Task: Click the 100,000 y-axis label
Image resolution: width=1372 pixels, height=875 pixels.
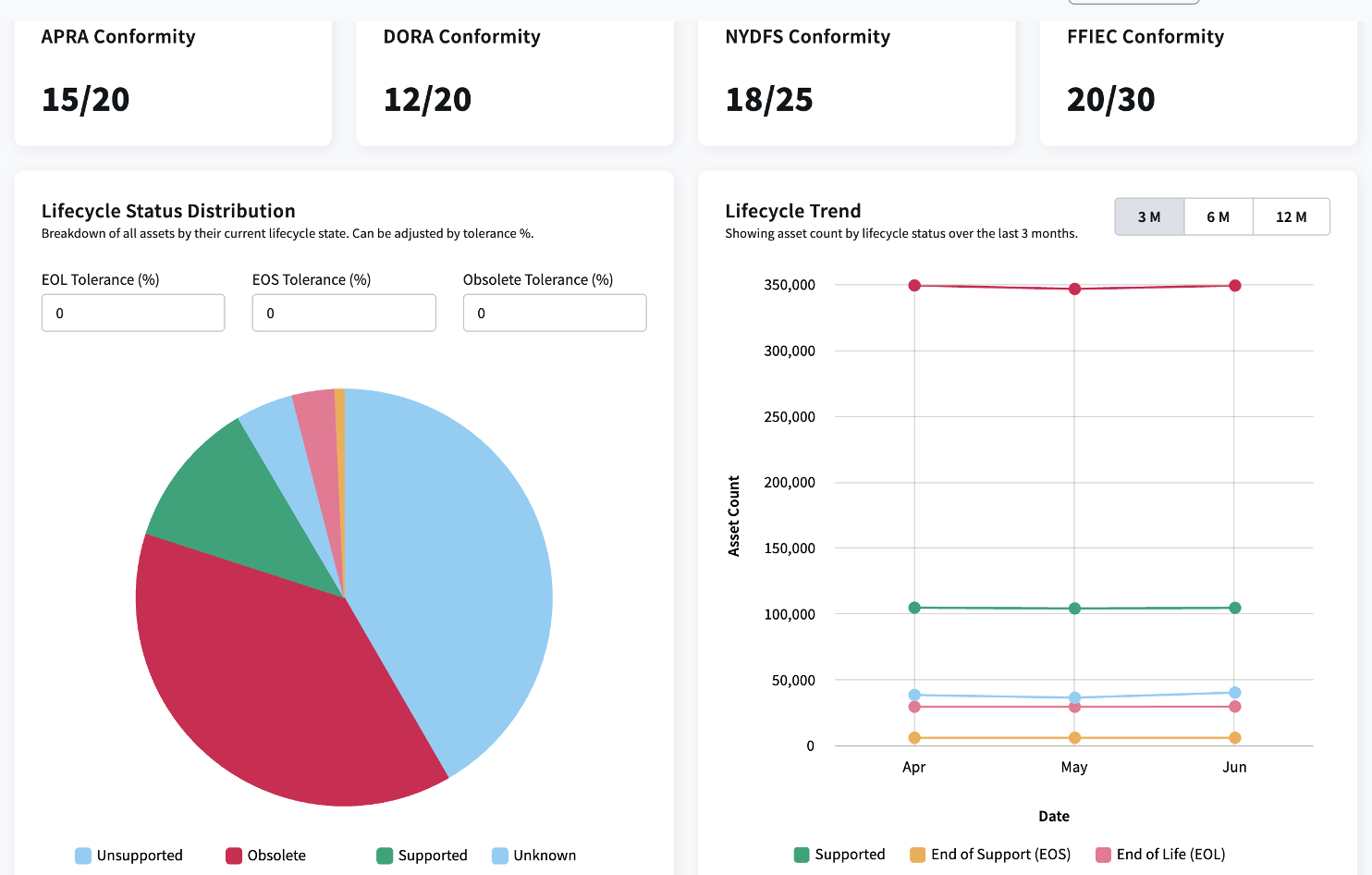Action: (x=790, y=614)
